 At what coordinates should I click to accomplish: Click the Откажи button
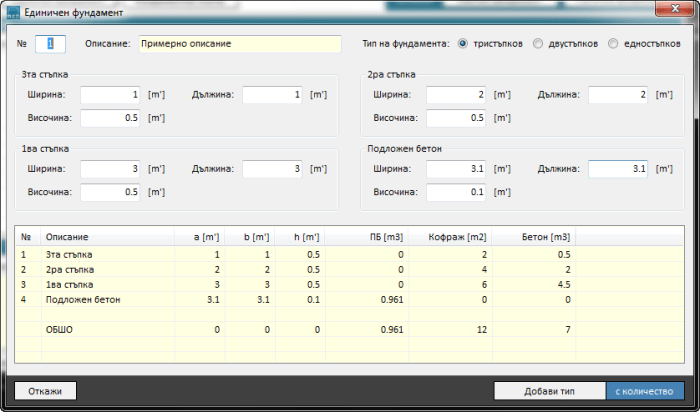[46, 391]
